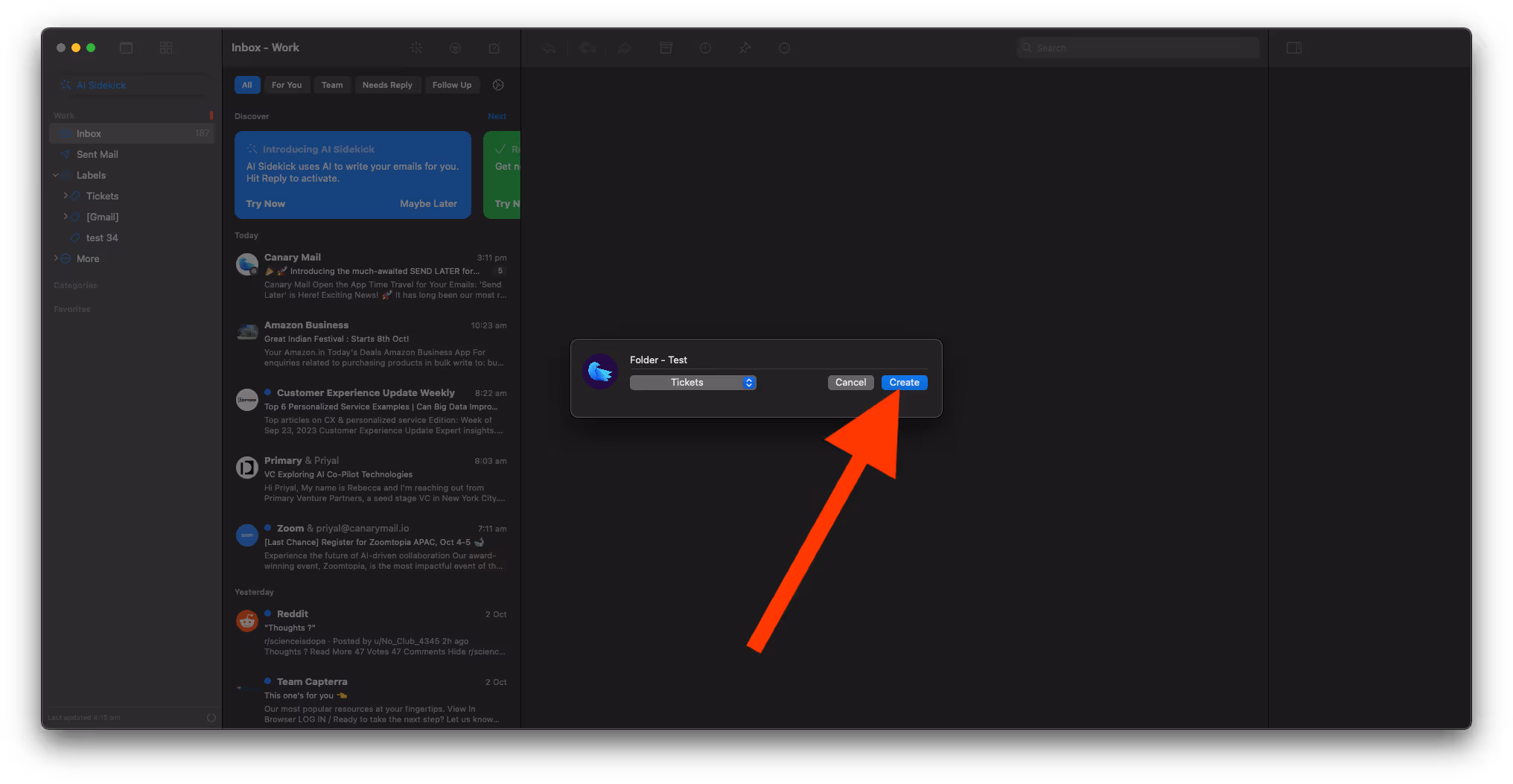This screenshot has height=784, width=1513.
Task: Expand the More section chevron
Action: click(56, 258)
